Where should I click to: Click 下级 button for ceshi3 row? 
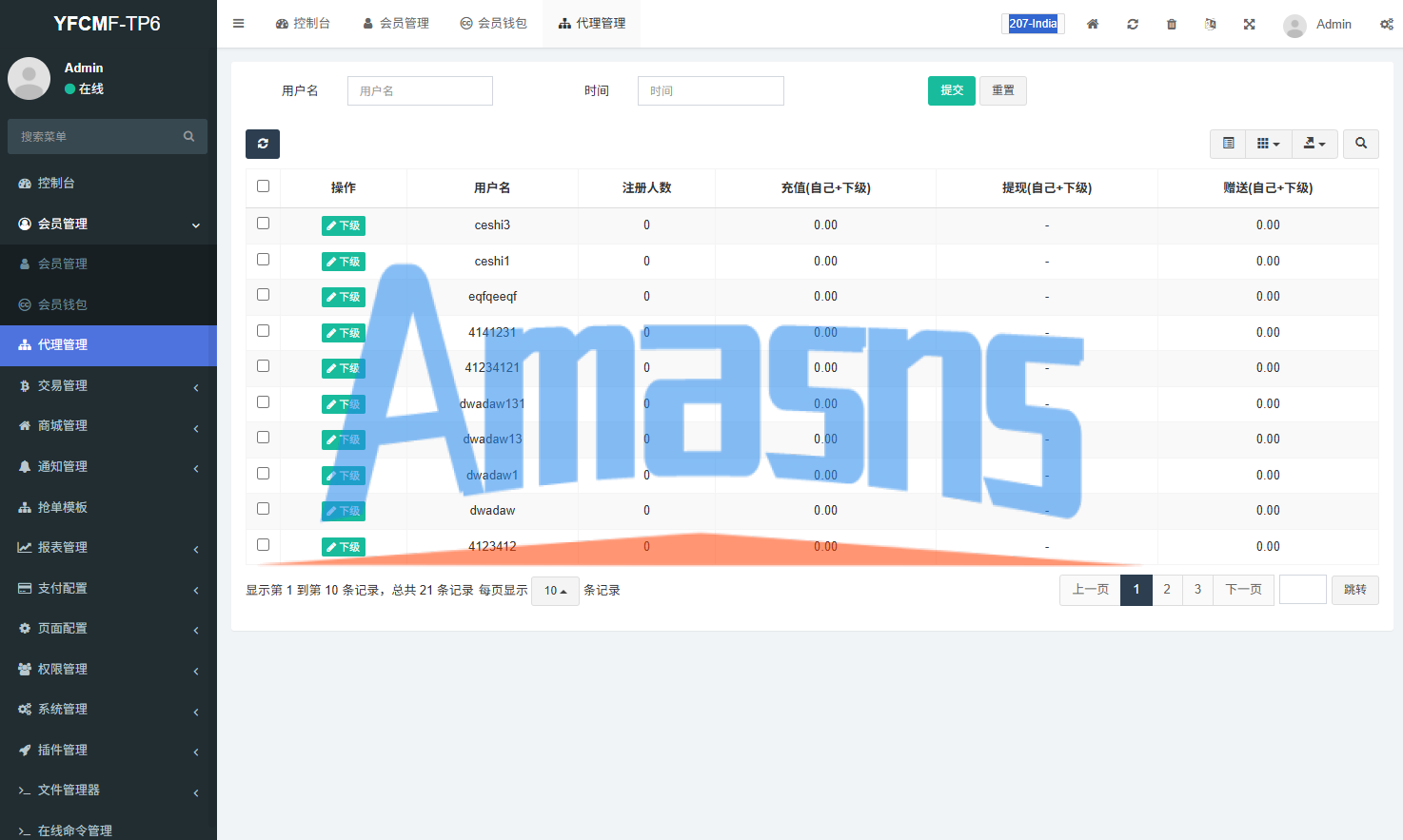click(x=344, y=225)
